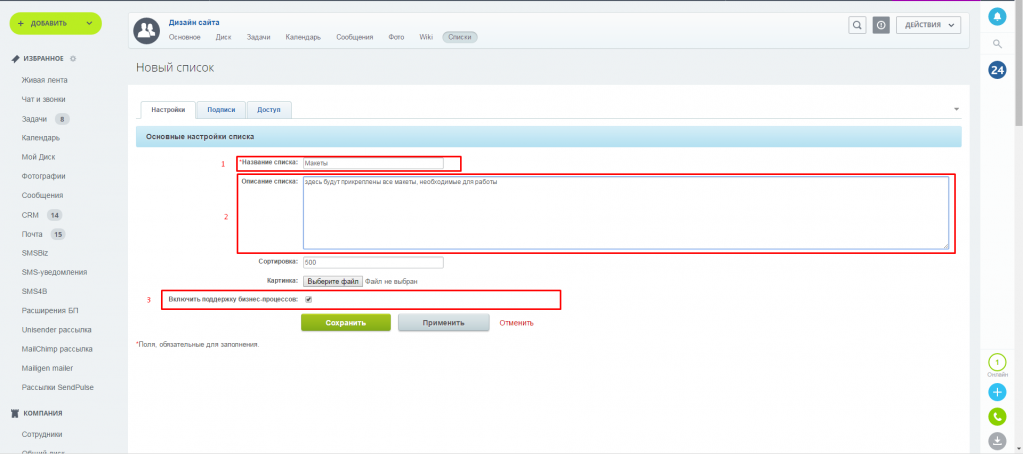Screen dimensions: 1023x454
Task: Open the Wiki group menu item
Action: tap(426, 37)
